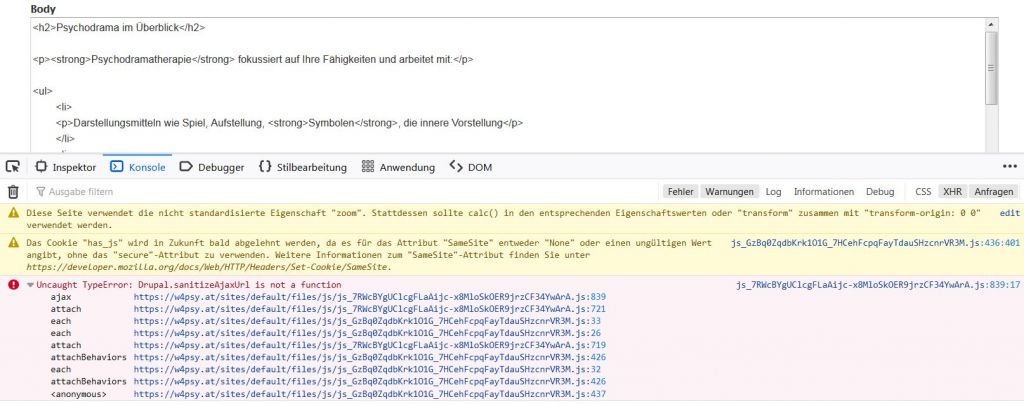This screenshot has height=404, width=1024.
Task: Open the SameSite MDN documentation link
Action: pos(207,268)
